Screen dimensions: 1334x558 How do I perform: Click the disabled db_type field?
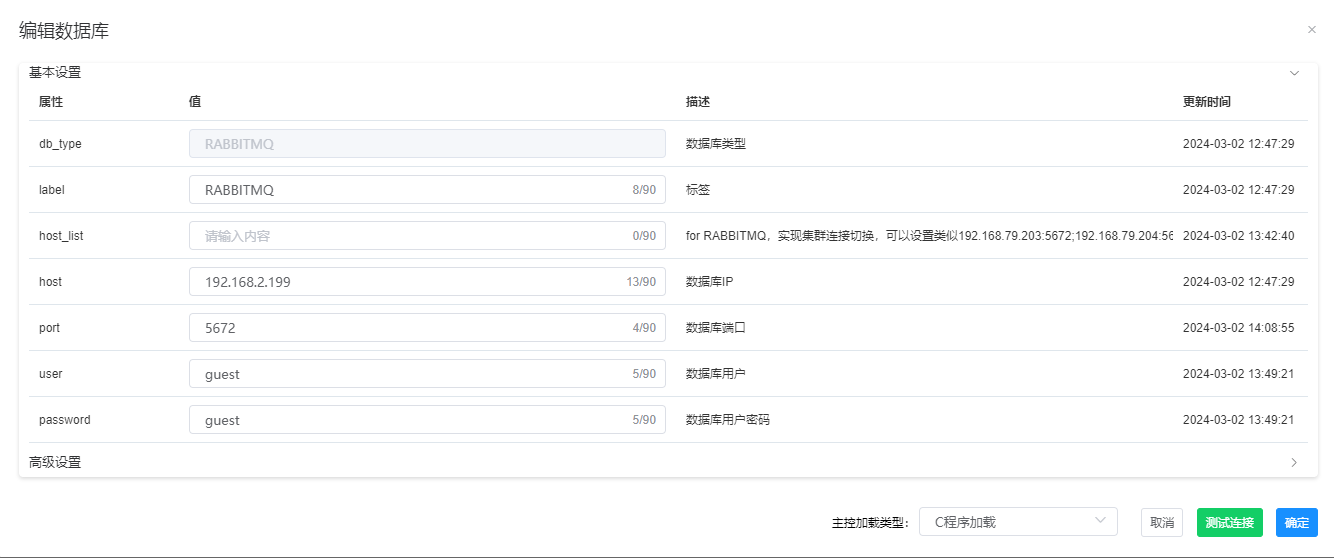click(x=427, y=144)
